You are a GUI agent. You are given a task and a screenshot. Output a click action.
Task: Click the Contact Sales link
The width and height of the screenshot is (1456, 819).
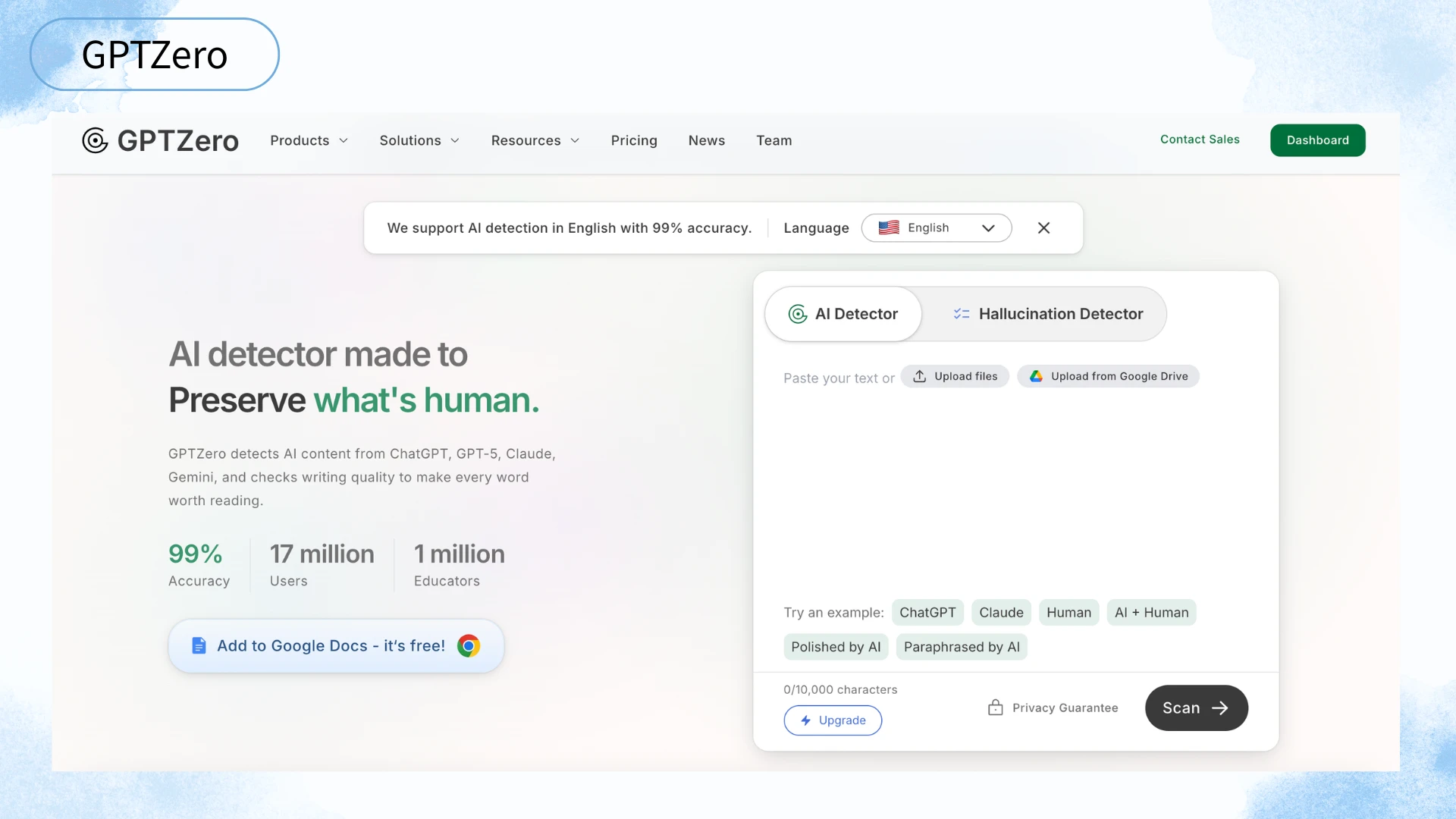pyautogui.click(x=1200, y=140)
